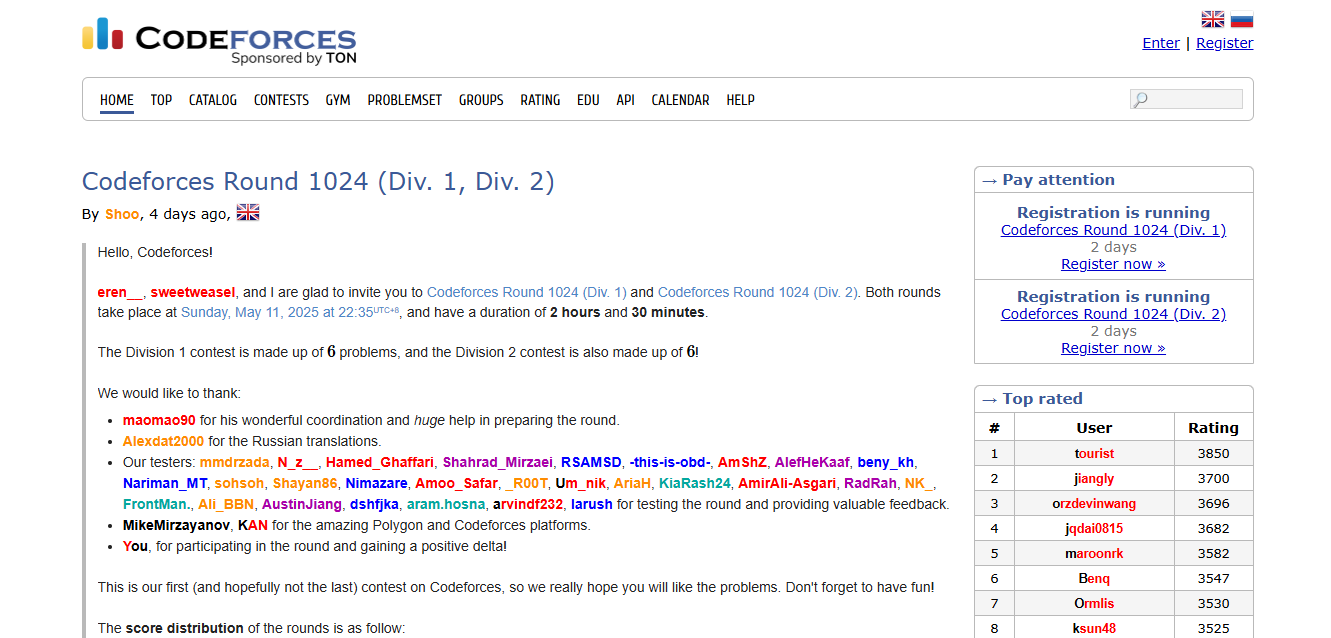Click the Sunday, May 11, 2025 time link
This screenshot has width=1331, height=638.
click(x=290, y=312)
